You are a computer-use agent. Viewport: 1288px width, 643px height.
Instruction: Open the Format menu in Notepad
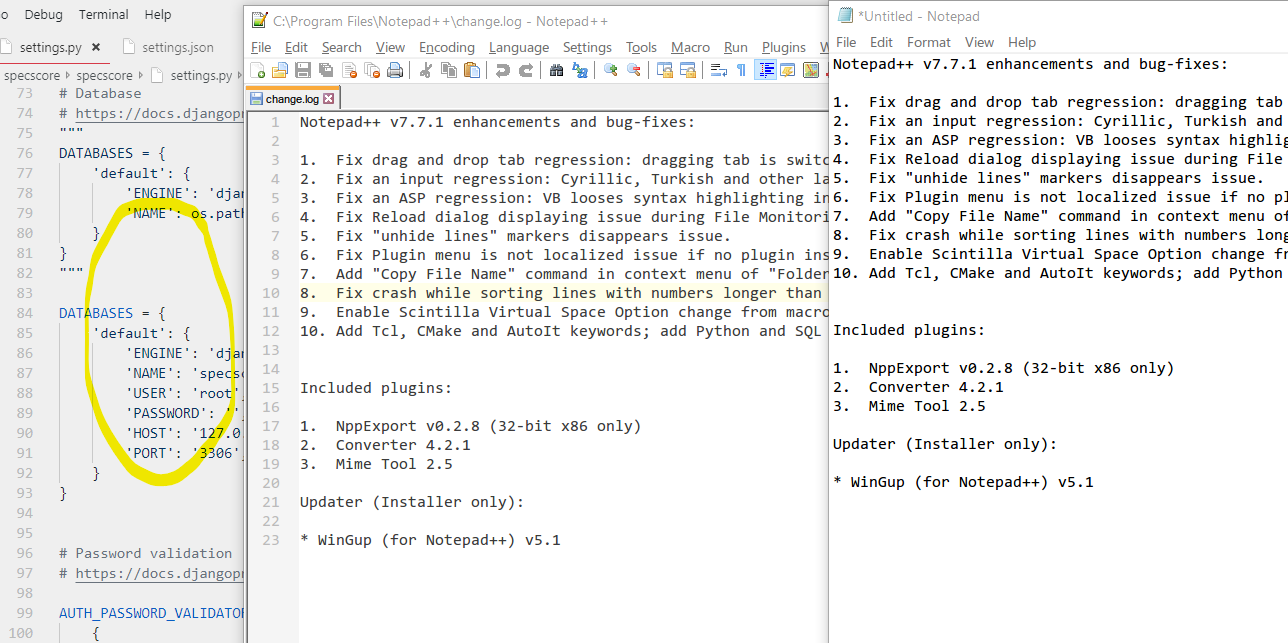tap(929, 42)
